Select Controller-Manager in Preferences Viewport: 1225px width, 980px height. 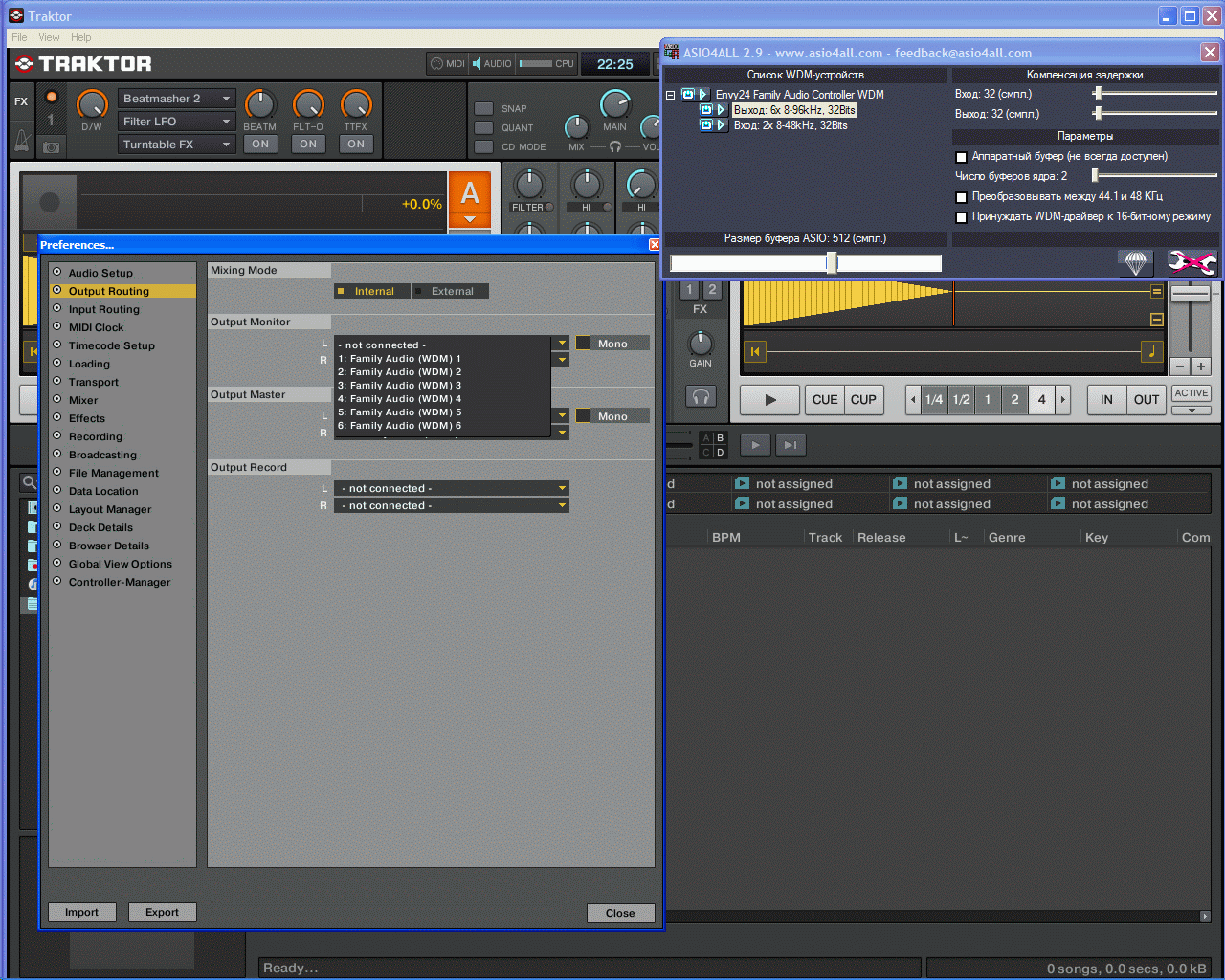[120, 582]
